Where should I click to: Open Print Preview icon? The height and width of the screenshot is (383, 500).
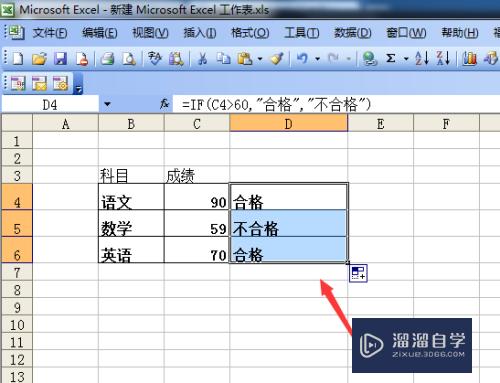point(129,59)
